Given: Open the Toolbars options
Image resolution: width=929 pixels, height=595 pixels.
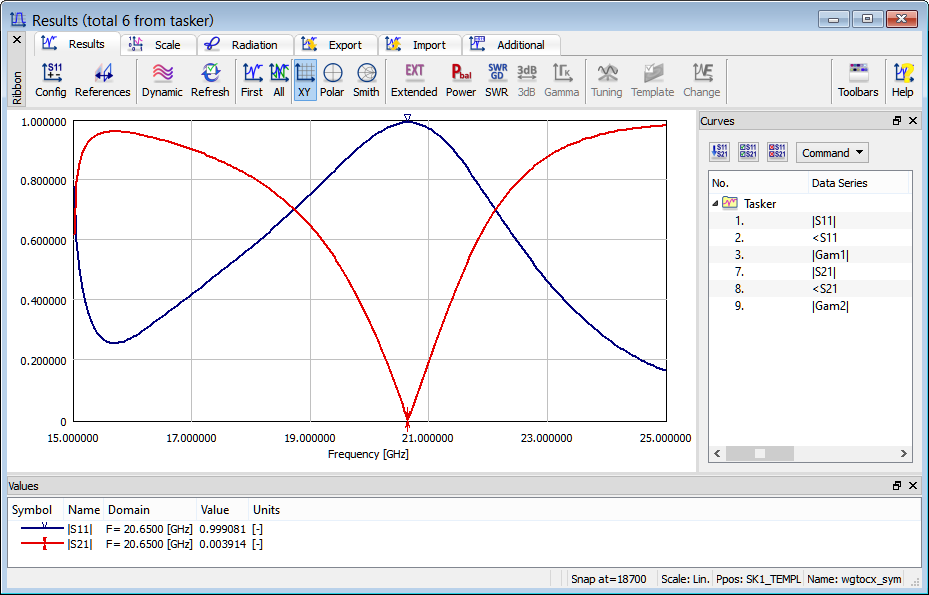Looking at the screenshot, I should coord(858,80).
